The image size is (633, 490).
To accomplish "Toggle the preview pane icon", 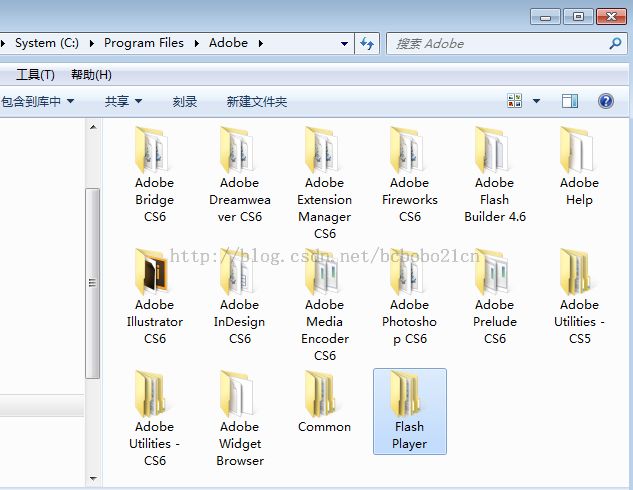I will pyautogui.click(x=570, y=101).
